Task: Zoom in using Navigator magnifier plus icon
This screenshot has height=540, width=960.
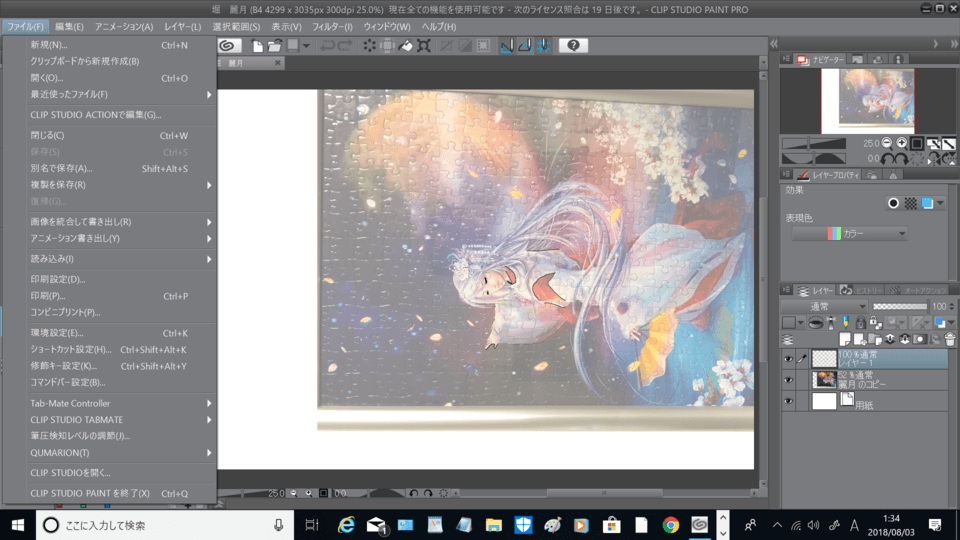Action: click(901, 143)
